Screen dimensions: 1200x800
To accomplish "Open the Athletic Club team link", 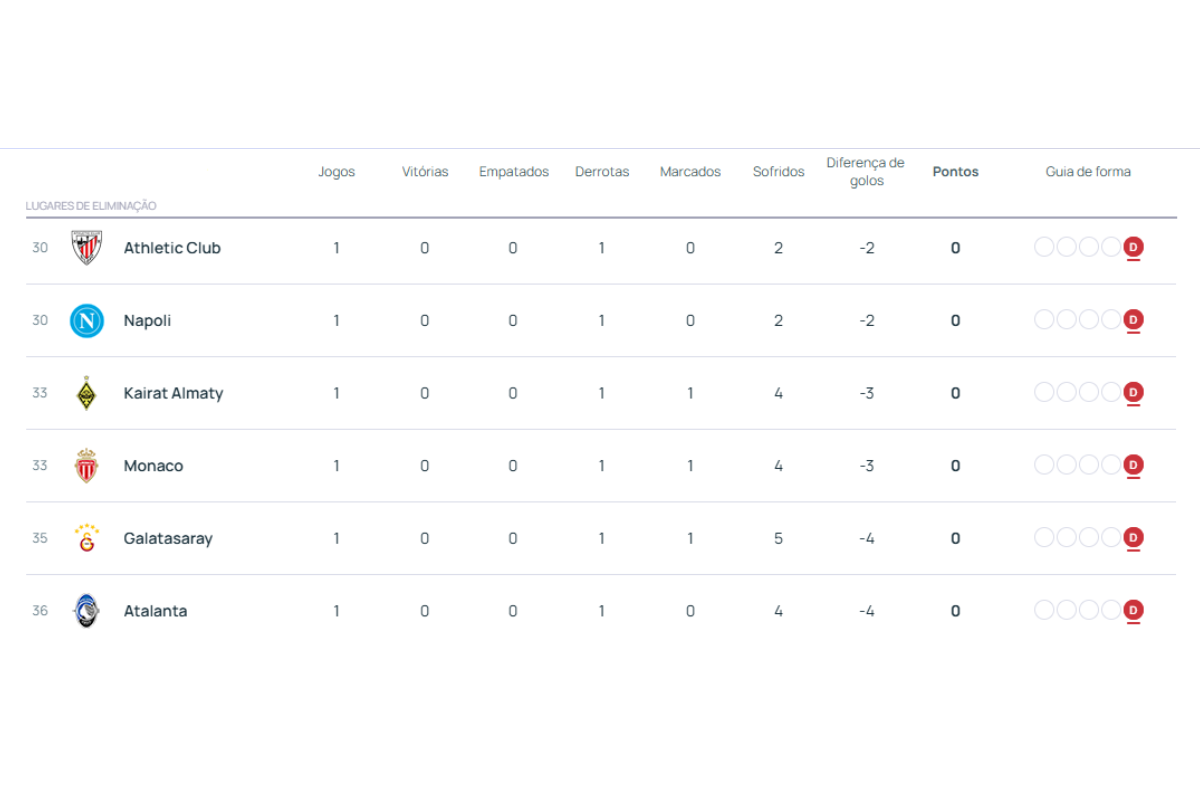I will (172, 248).
